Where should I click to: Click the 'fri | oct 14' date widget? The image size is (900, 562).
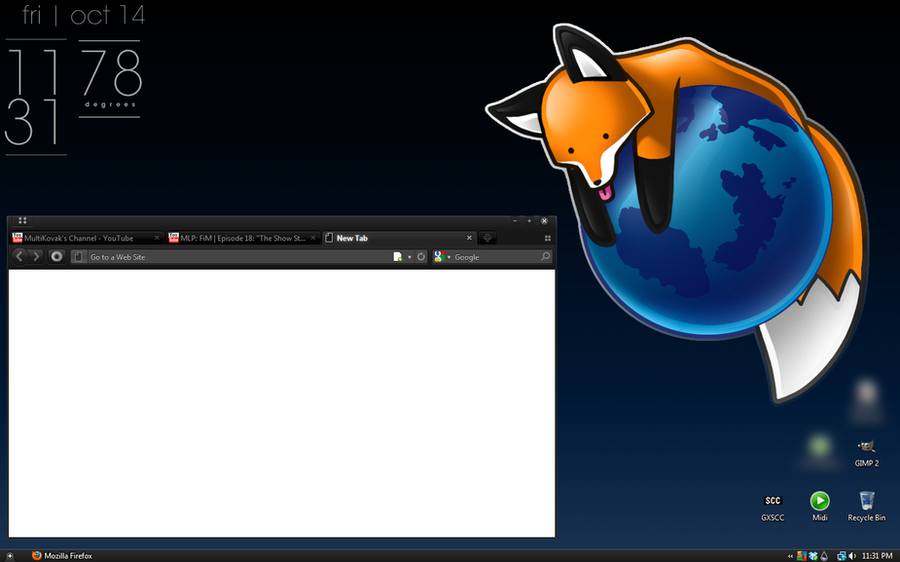pyautogui.click(x=84, y=15)
